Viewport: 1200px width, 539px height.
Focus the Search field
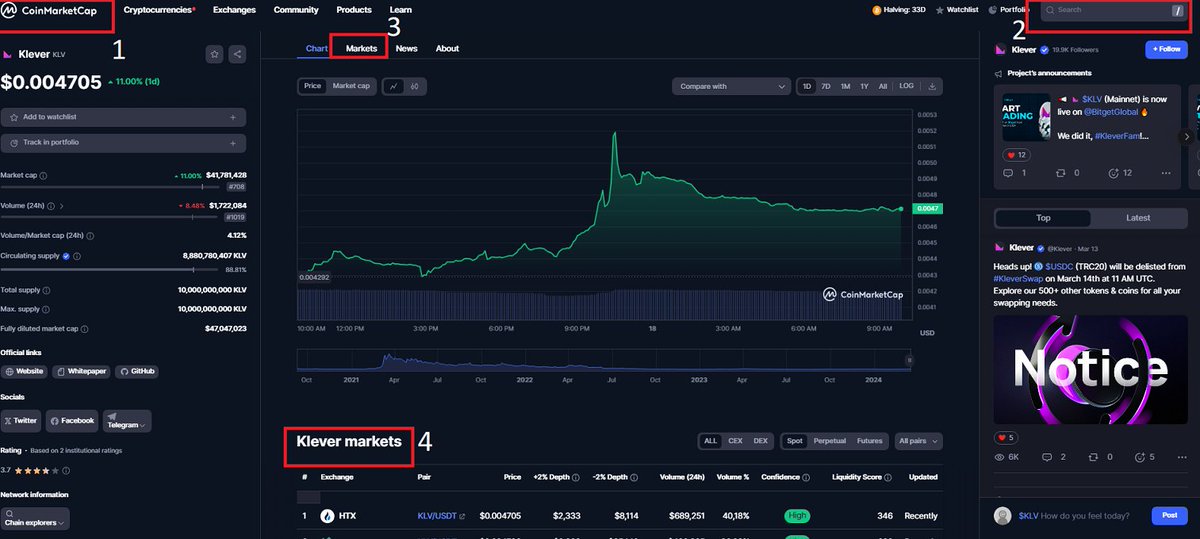pos(1112,10)
